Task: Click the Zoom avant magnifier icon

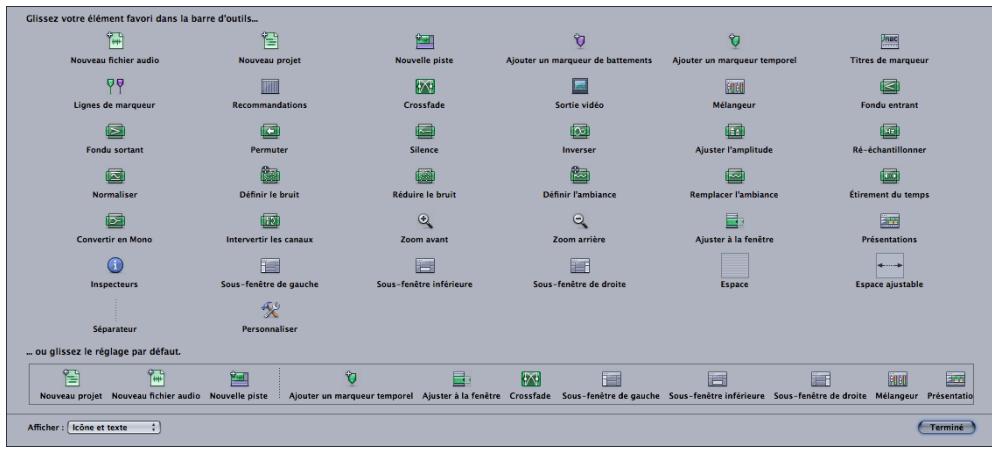Action: pyautogui.click(x=425, y=221)
